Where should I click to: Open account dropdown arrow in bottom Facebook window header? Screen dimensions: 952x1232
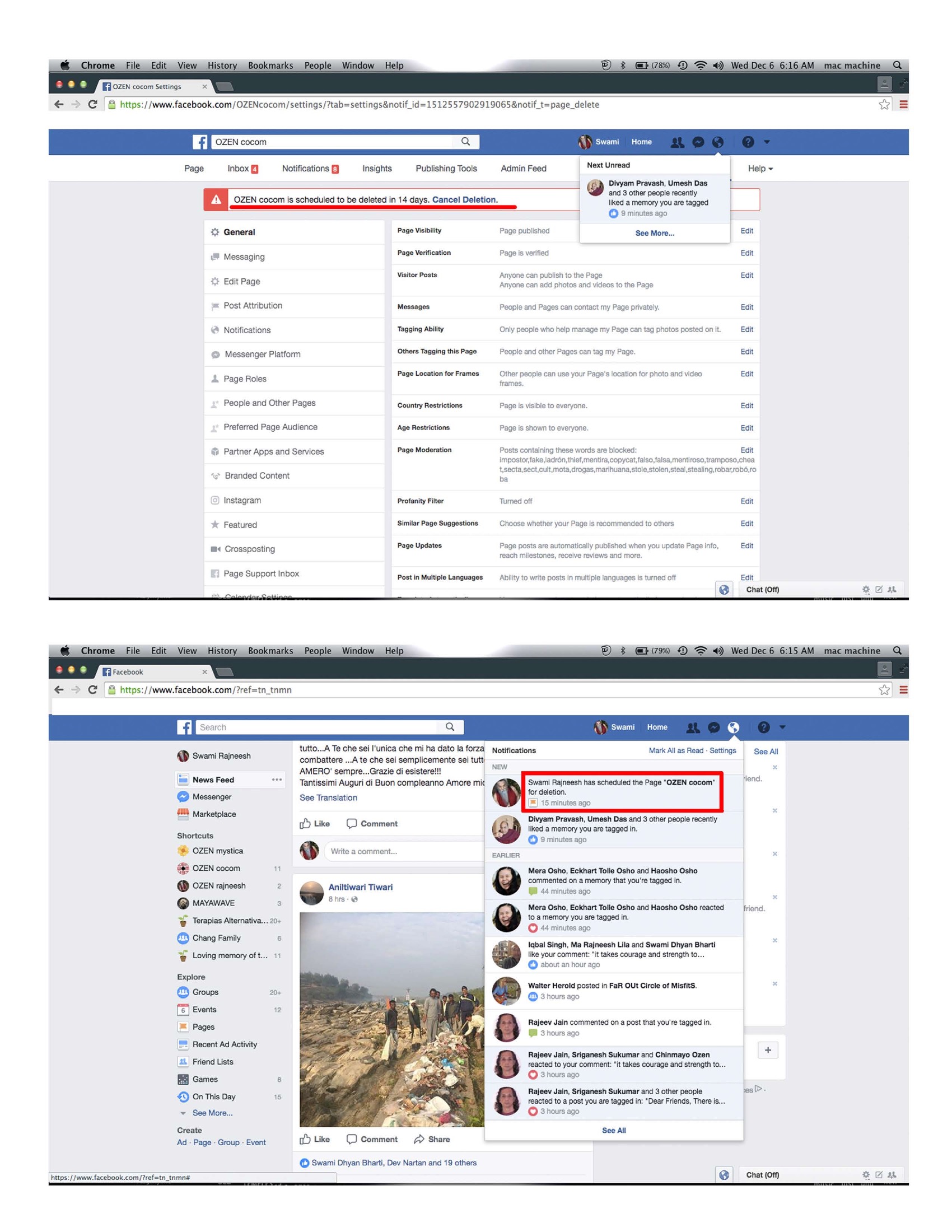[782, 727]
